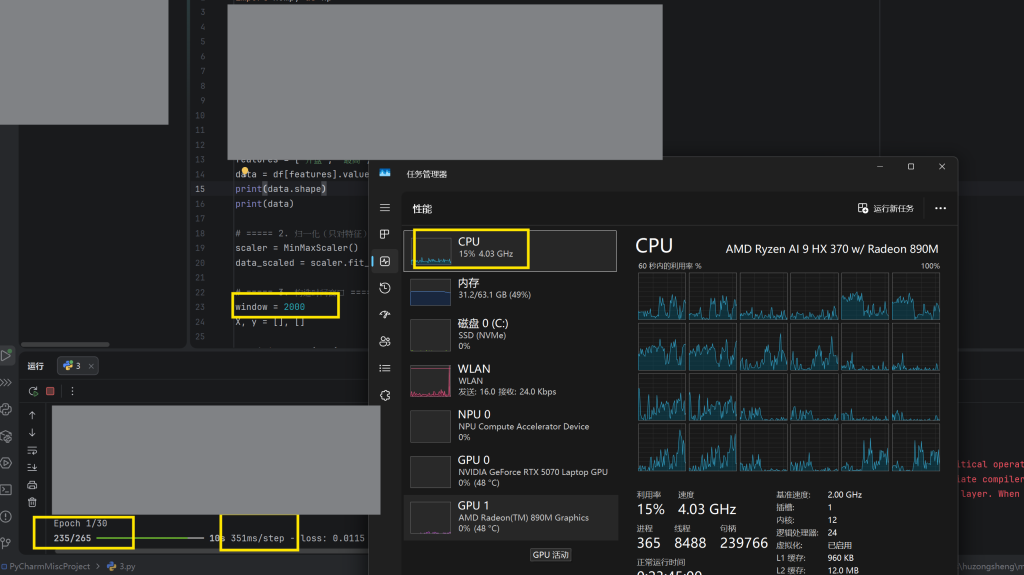Click the 运行新任务 button
The image size is (1024, 575).
coord(886,208)
